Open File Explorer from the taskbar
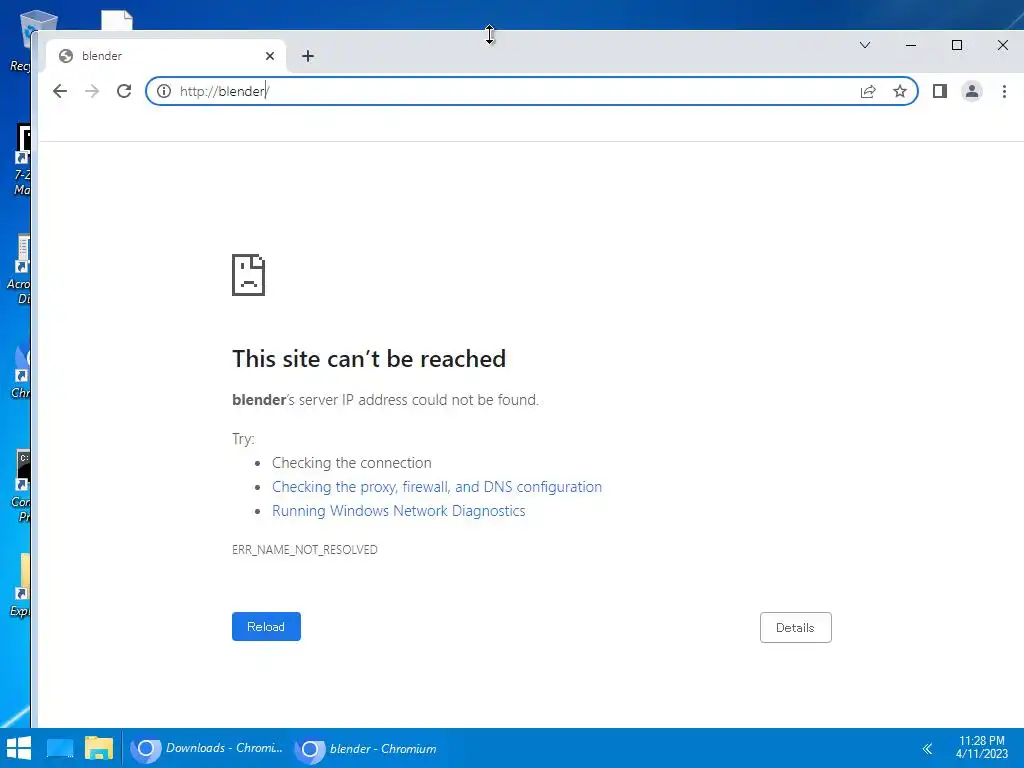Image resolution: width=1024 pixels, height=768 pixels. point(99,748)
